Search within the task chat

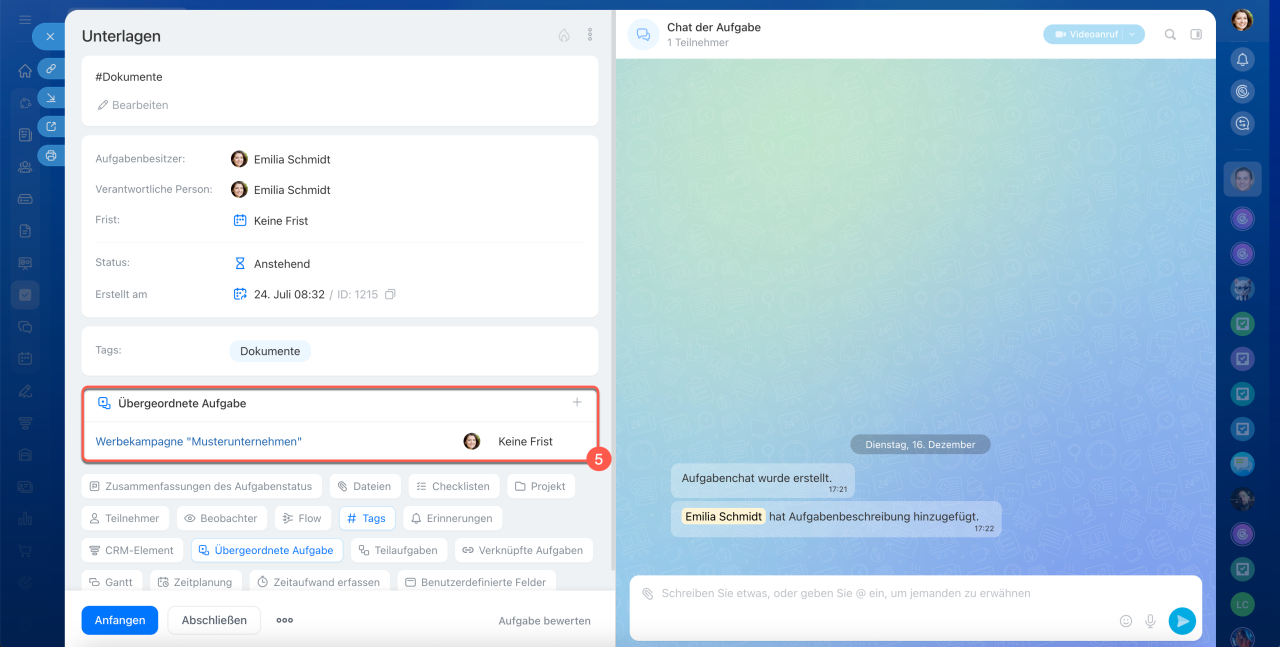[x=1170, y=34]
